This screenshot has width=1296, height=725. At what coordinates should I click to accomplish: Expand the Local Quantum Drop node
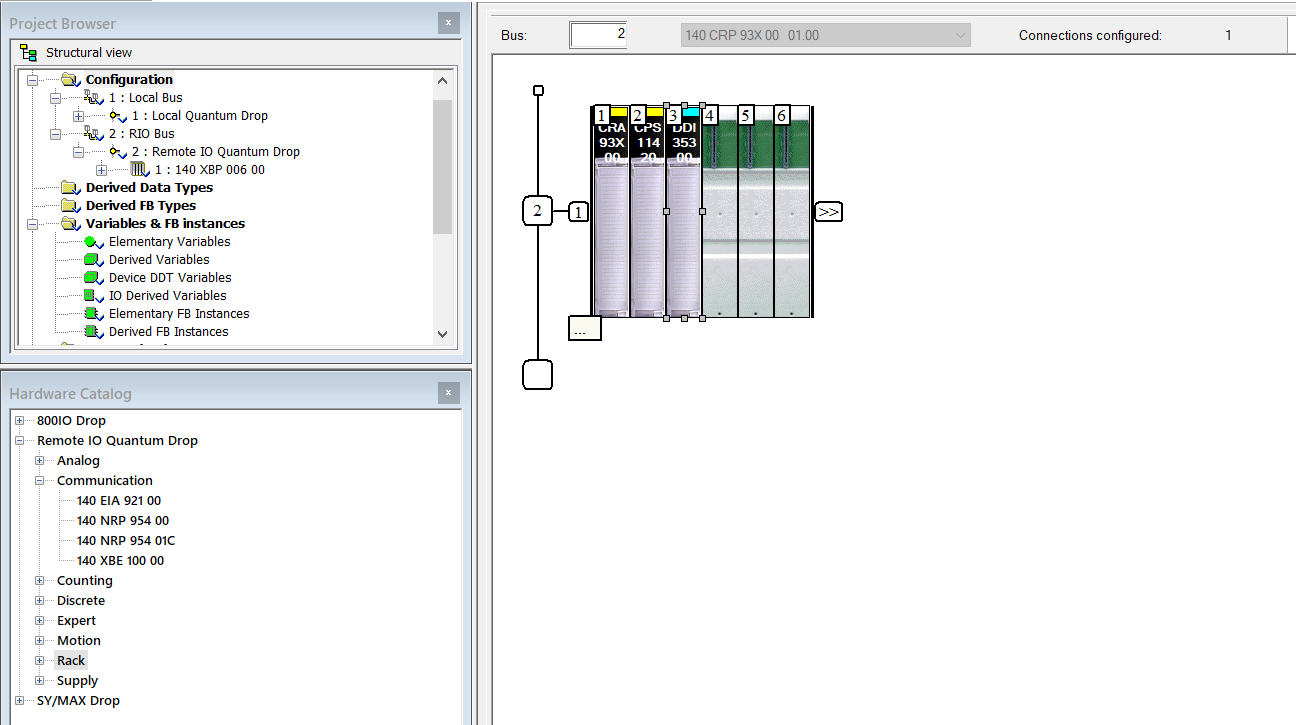tap(79, 116)
